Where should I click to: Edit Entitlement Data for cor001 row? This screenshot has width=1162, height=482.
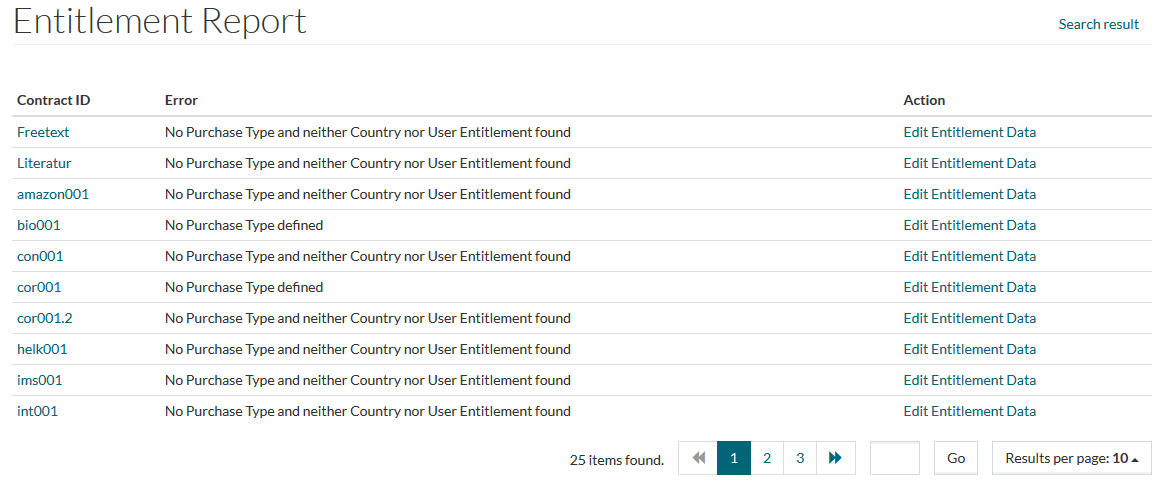[969, 287]
